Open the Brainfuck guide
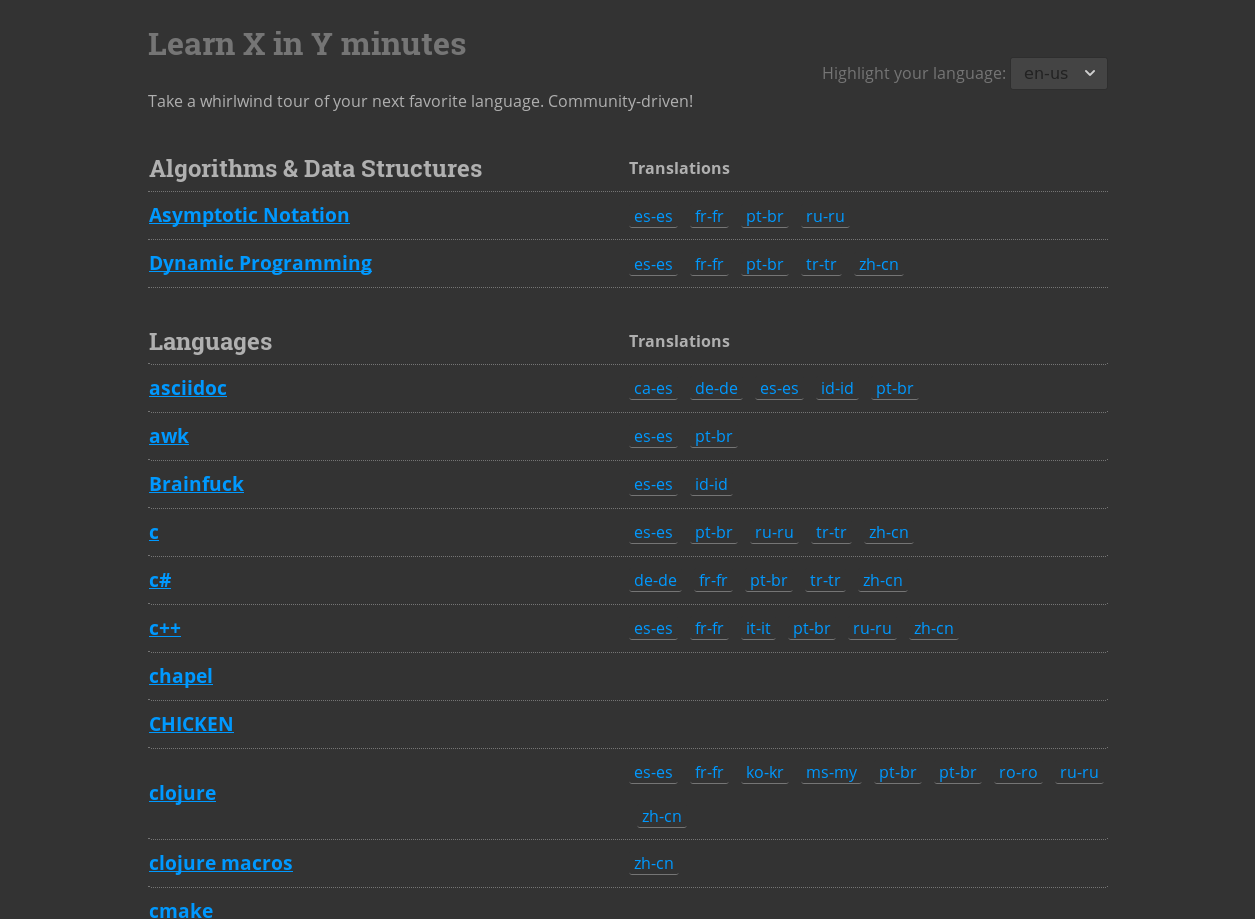The height and width of the screenshot is (919, 1255). point(196,484)
